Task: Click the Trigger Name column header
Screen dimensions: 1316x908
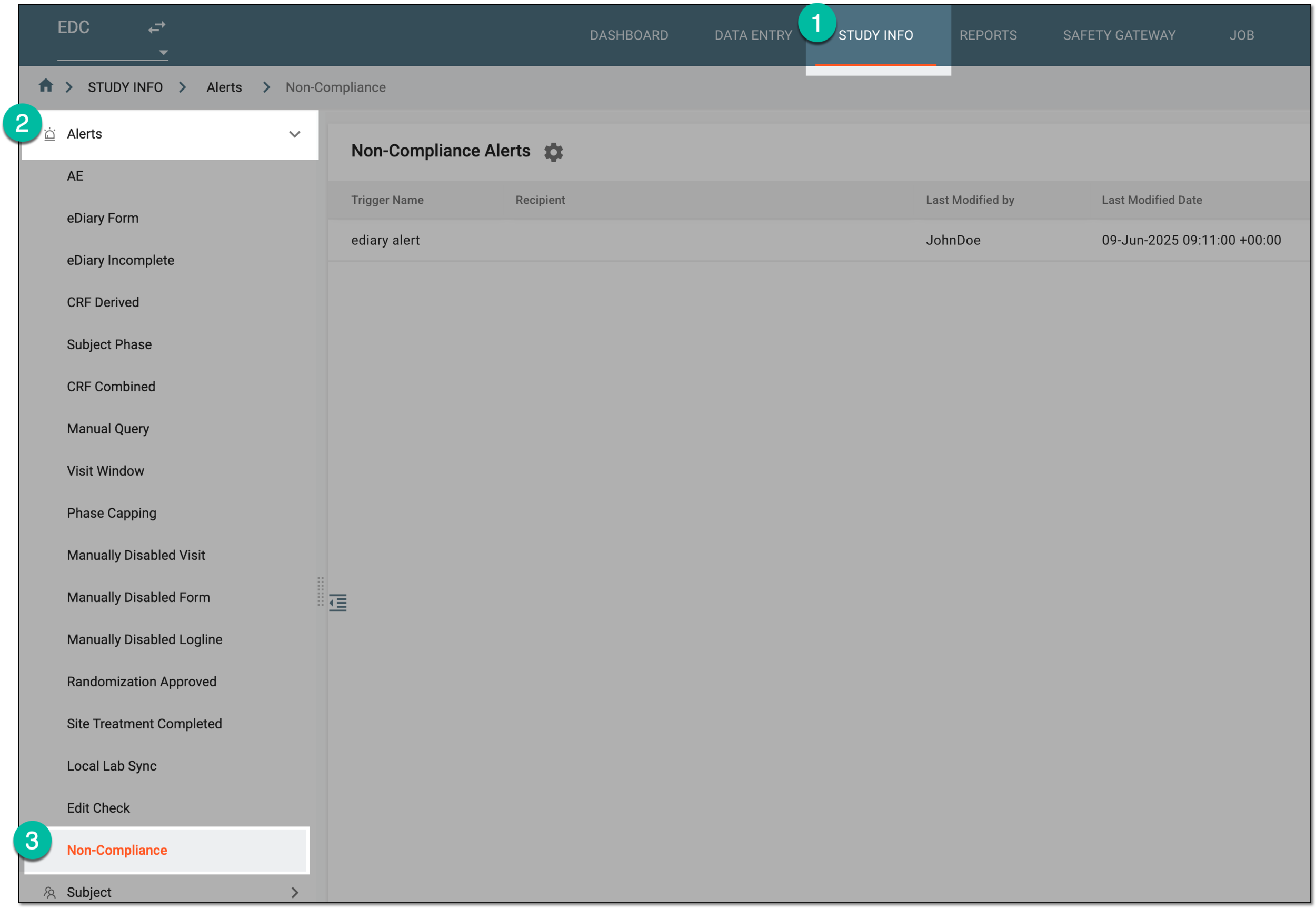Action: pos(387,200)
